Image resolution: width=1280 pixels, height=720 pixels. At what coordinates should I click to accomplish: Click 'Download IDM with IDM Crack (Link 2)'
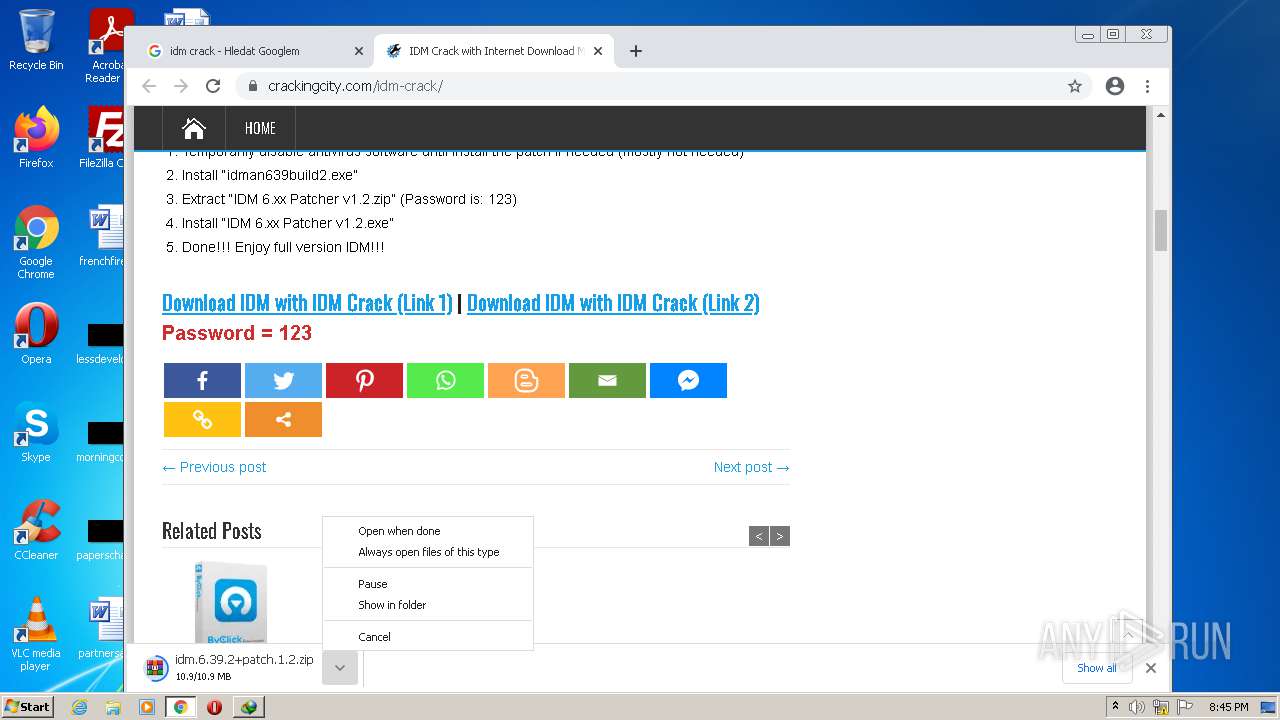613,303
